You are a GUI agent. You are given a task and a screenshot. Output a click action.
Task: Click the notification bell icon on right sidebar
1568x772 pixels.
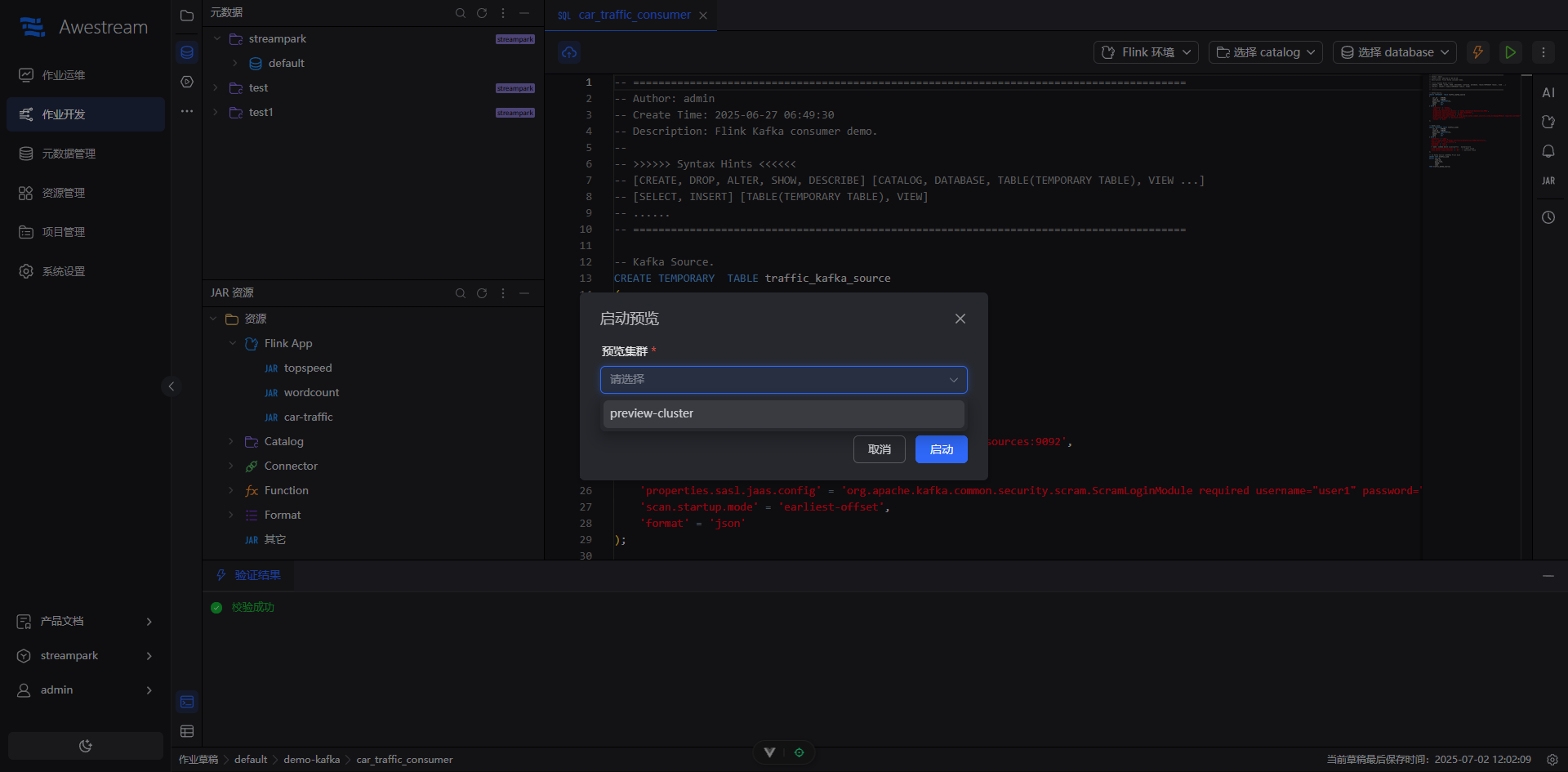coord(1548,151)
